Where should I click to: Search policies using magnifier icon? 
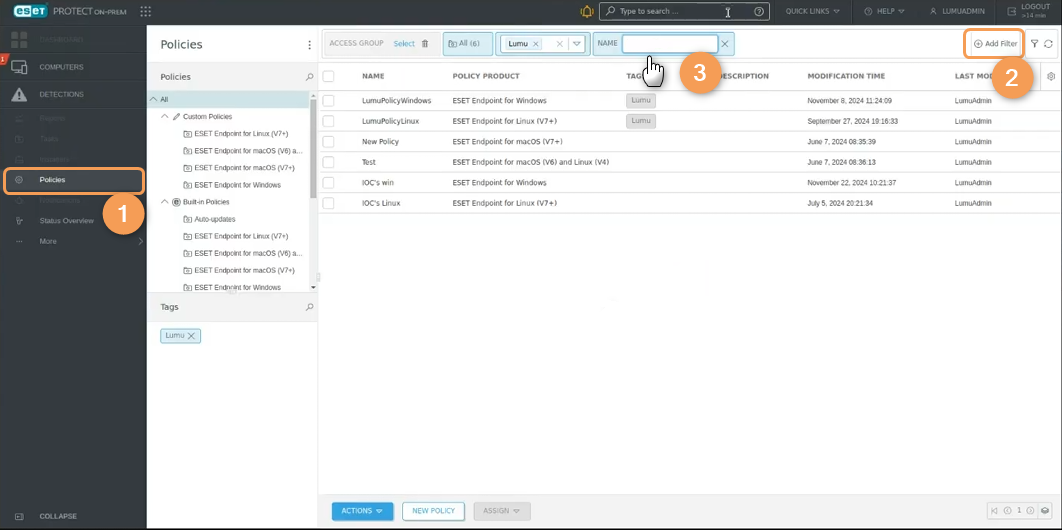(309, 77)
